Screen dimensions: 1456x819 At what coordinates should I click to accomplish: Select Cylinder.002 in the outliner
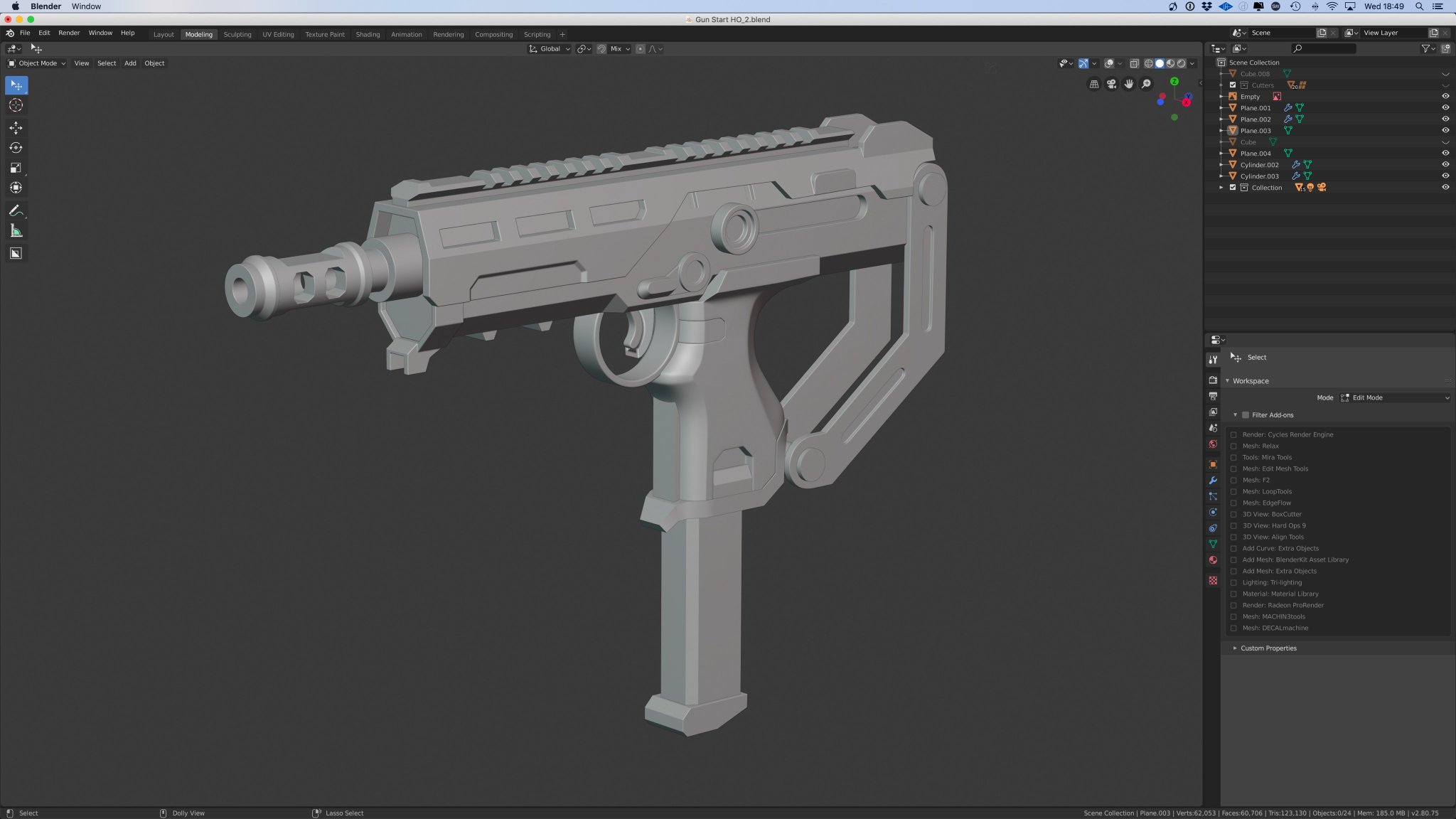point(1259,165)
